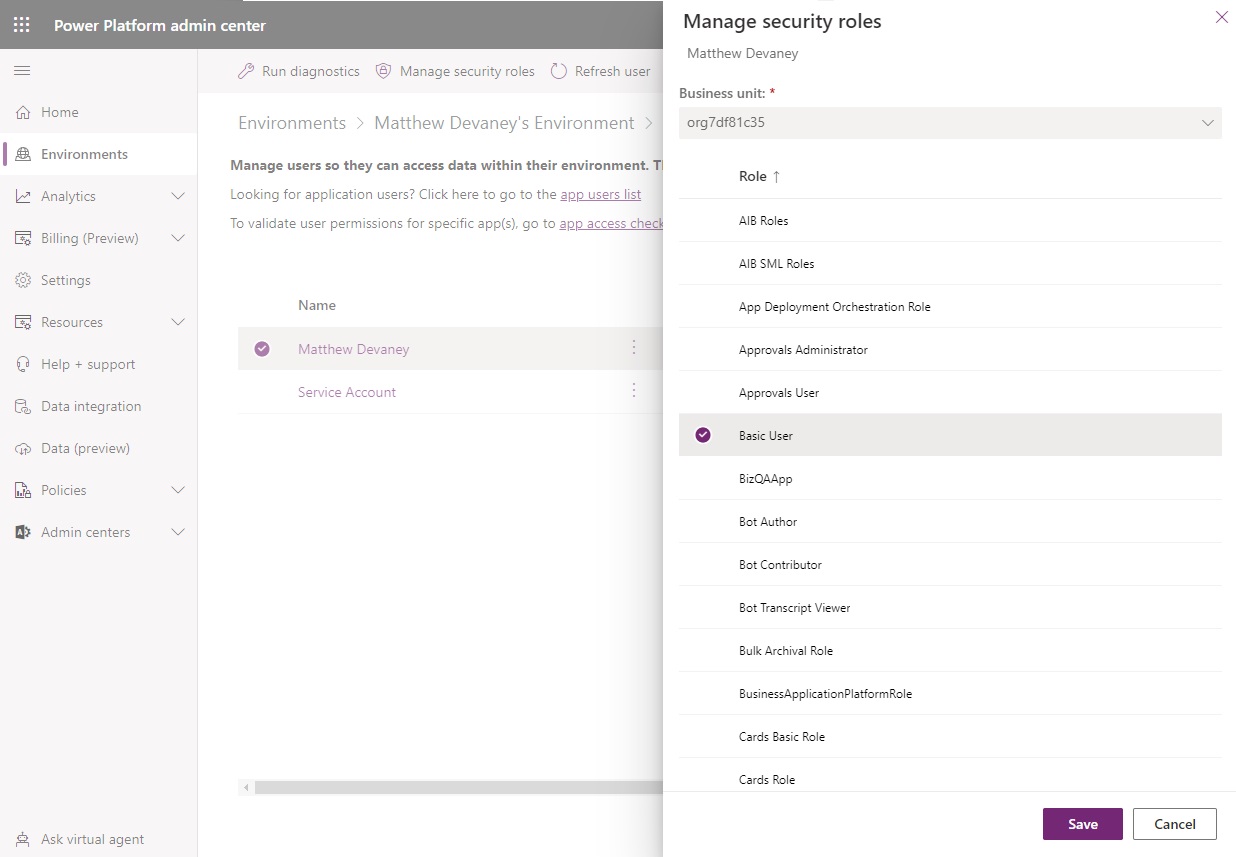Close the Manage security roles panel

pos(1221,17)
